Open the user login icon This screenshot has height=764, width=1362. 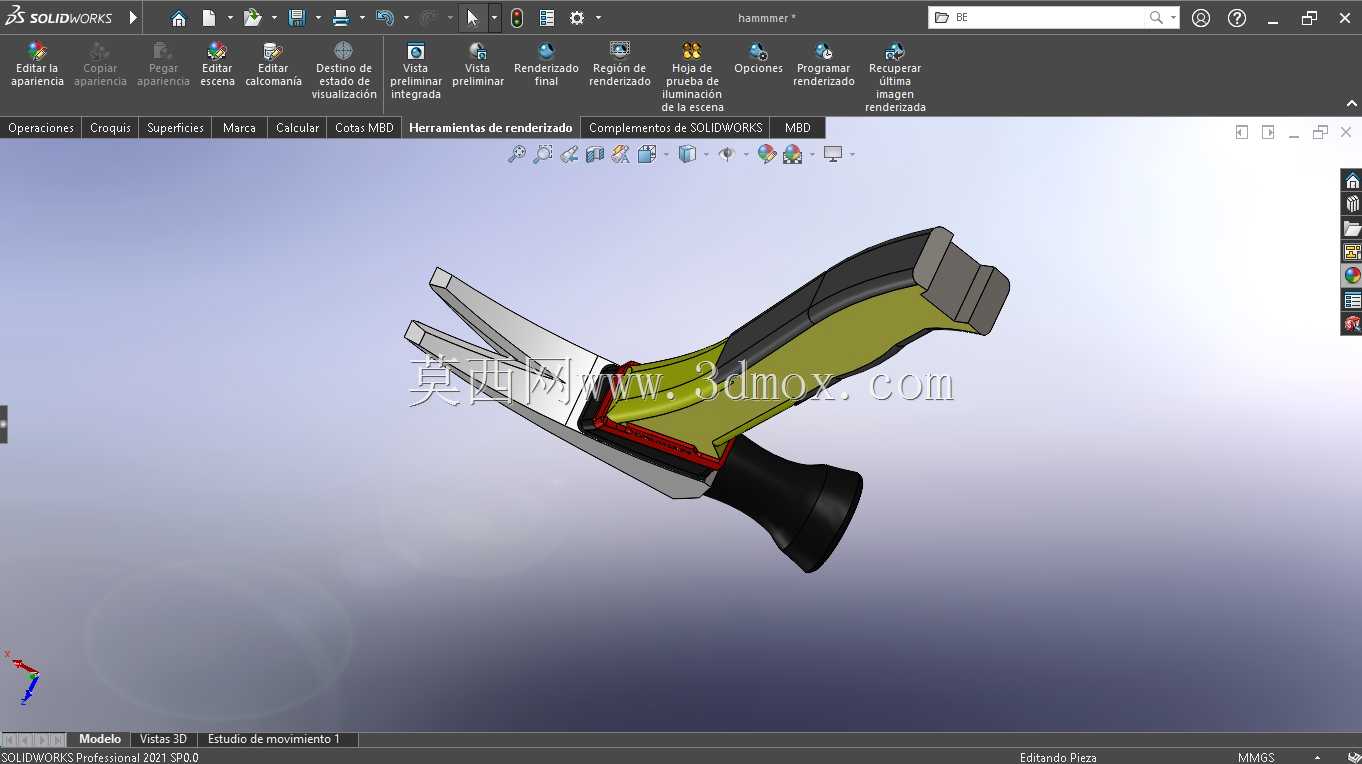[1201, 18]
